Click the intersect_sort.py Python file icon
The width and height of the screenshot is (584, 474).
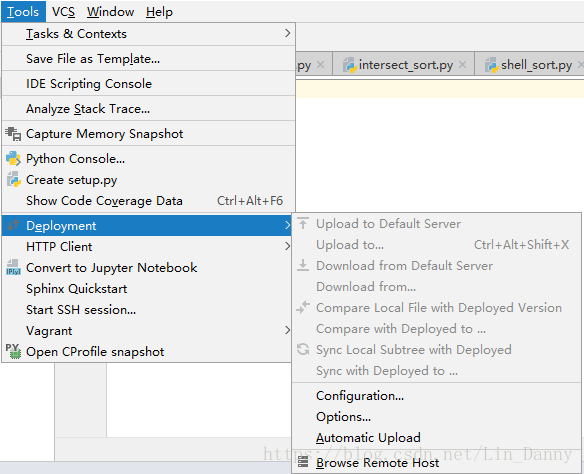(x=349, y=65)
